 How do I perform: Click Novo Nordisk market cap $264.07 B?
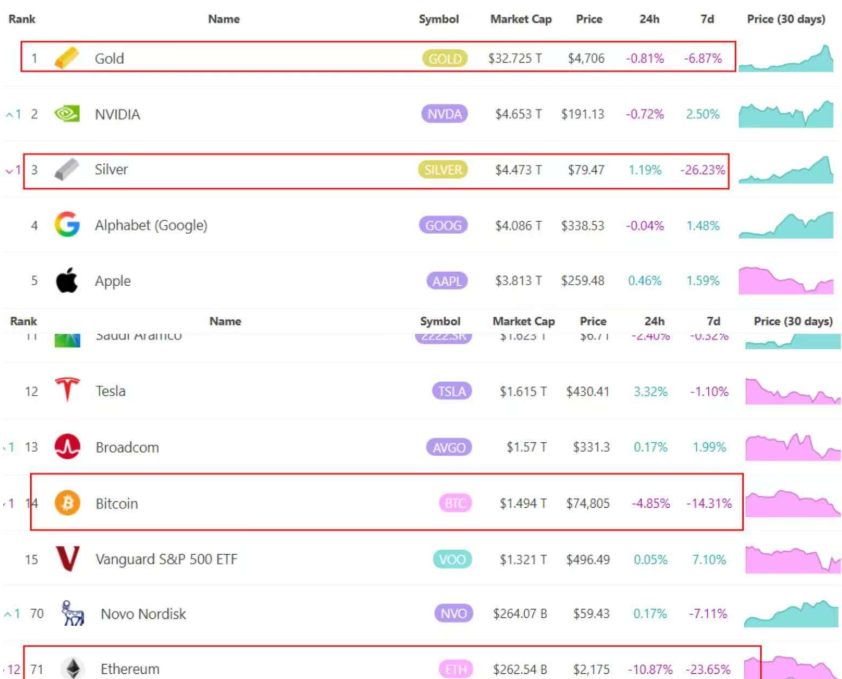(520, 613)
